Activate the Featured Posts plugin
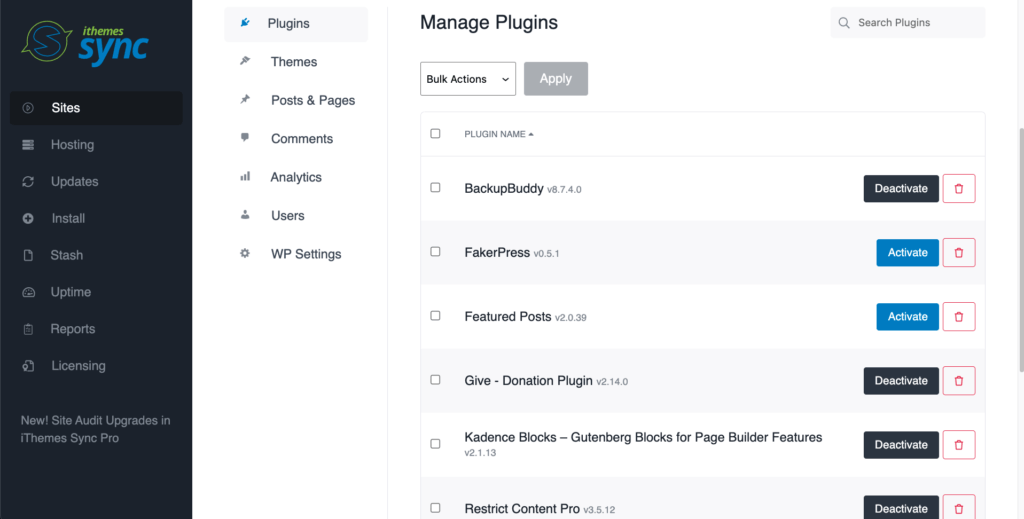This screenshot has height=519, width=1024. (x=908, y=317)
